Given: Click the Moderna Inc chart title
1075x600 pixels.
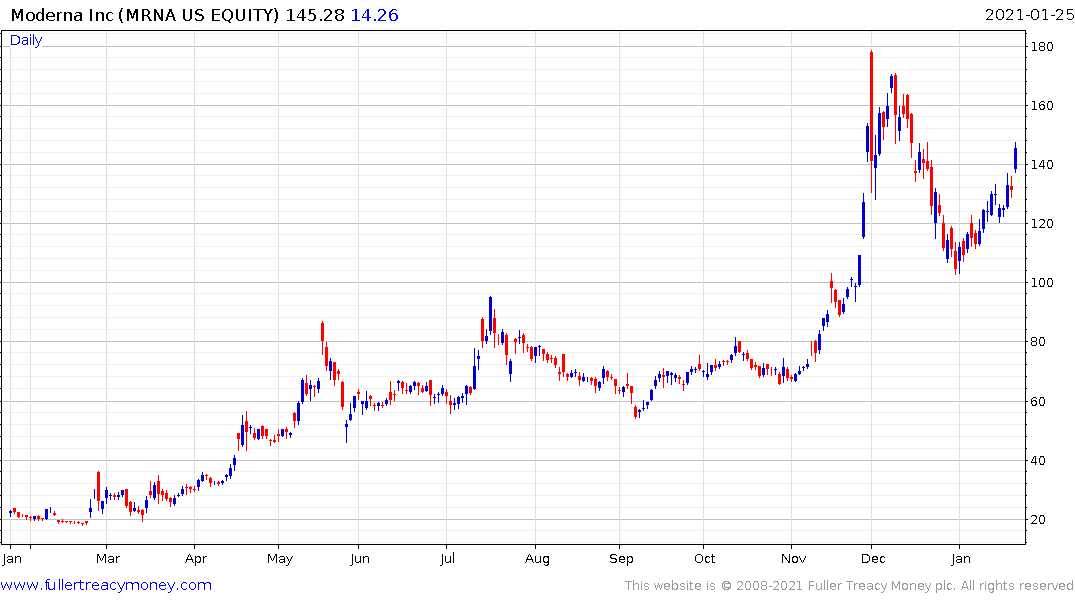Looking at the screenshot, I should [145, 15].
